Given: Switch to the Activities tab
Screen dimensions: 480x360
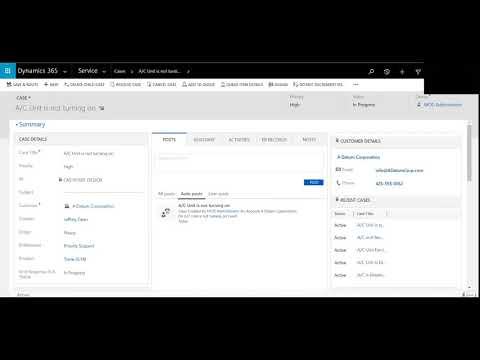Looking at the screenshot, I should click(x=239, y=140).
